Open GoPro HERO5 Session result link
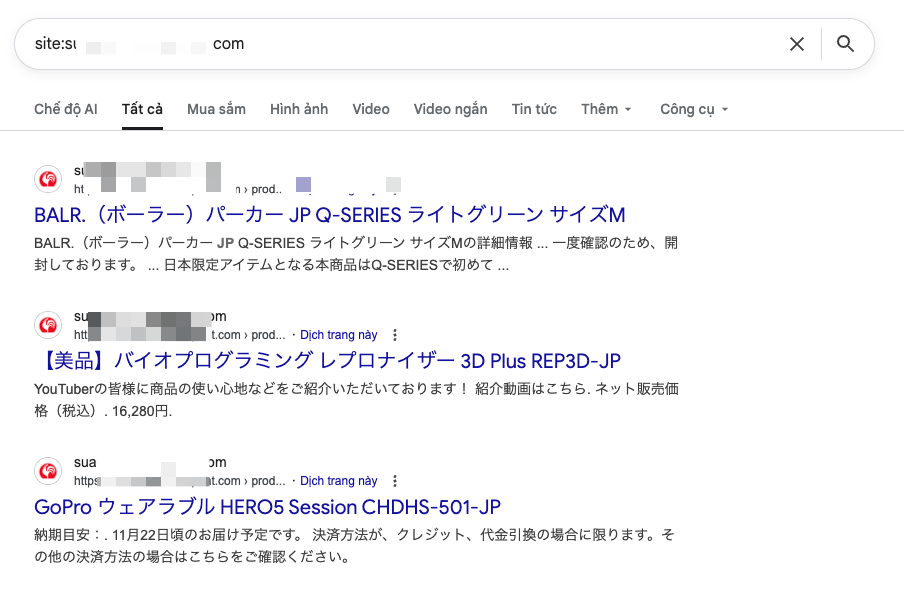Screen dimensions: 904x591 [x=267, y=507]
